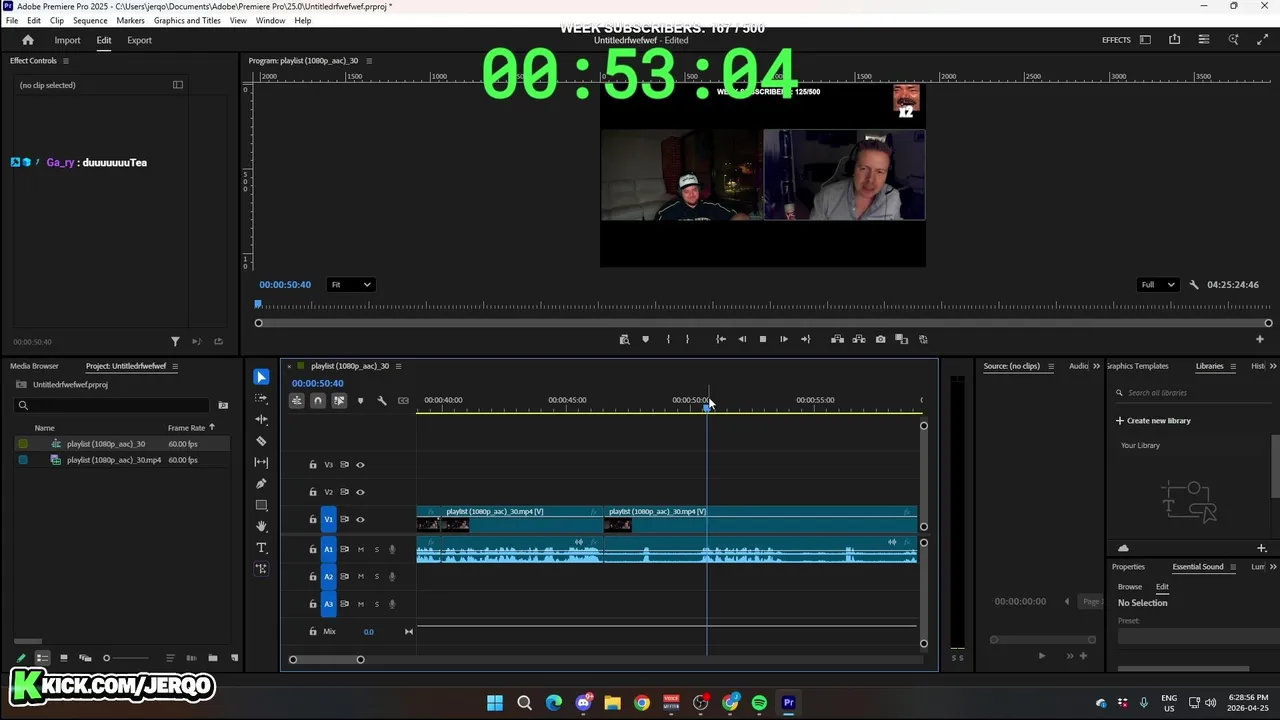
Task: Click the Comparison View icon
Action: tap(901, 339)
